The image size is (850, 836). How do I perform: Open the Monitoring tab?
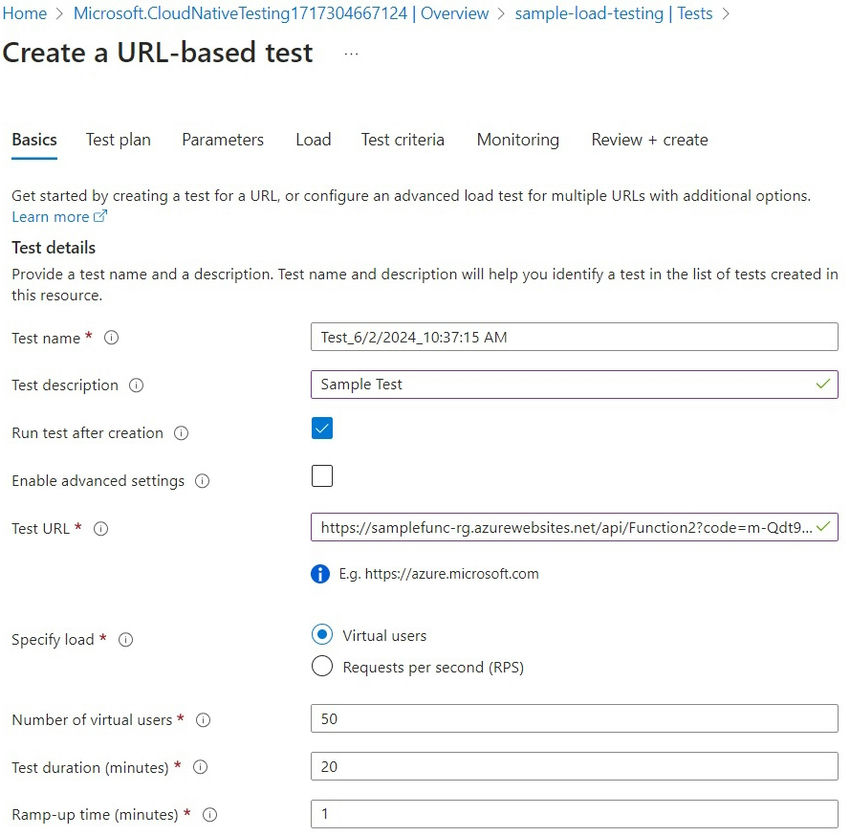[517, 140]
